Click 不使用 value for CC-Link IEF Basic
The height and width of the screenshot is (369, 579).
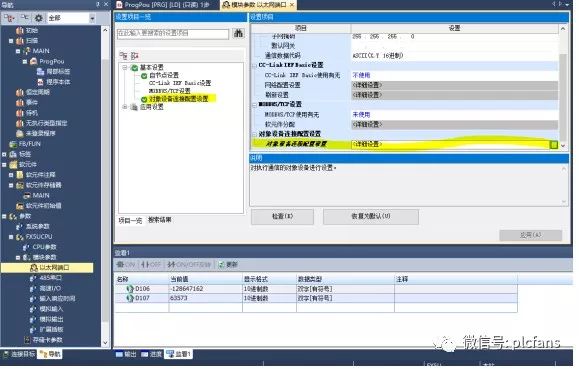tap(361, 75)
